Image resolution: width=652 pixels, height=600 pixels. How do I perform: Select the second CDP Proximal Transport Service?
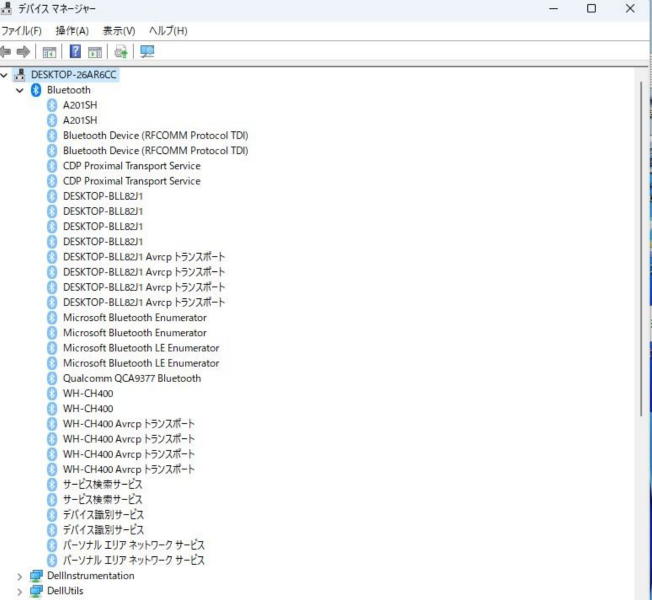131,181
